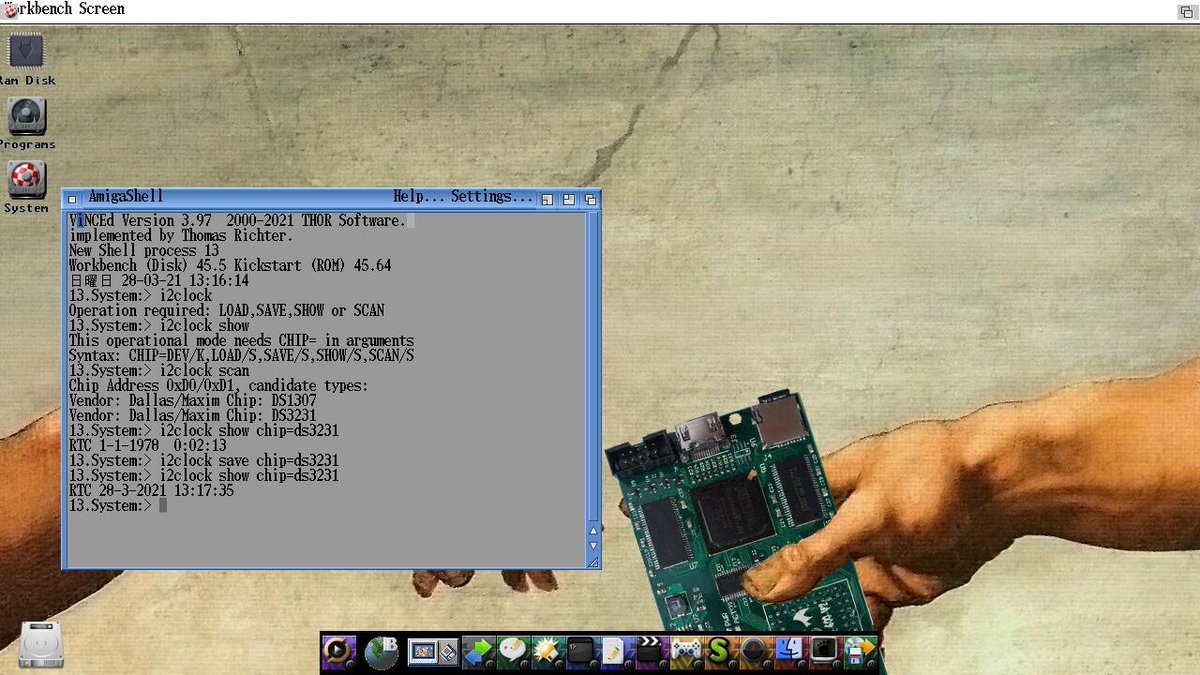Click the shell prompt cursor on last line
The width and height of the screenshot is (1200, 675).
(162, 506)
